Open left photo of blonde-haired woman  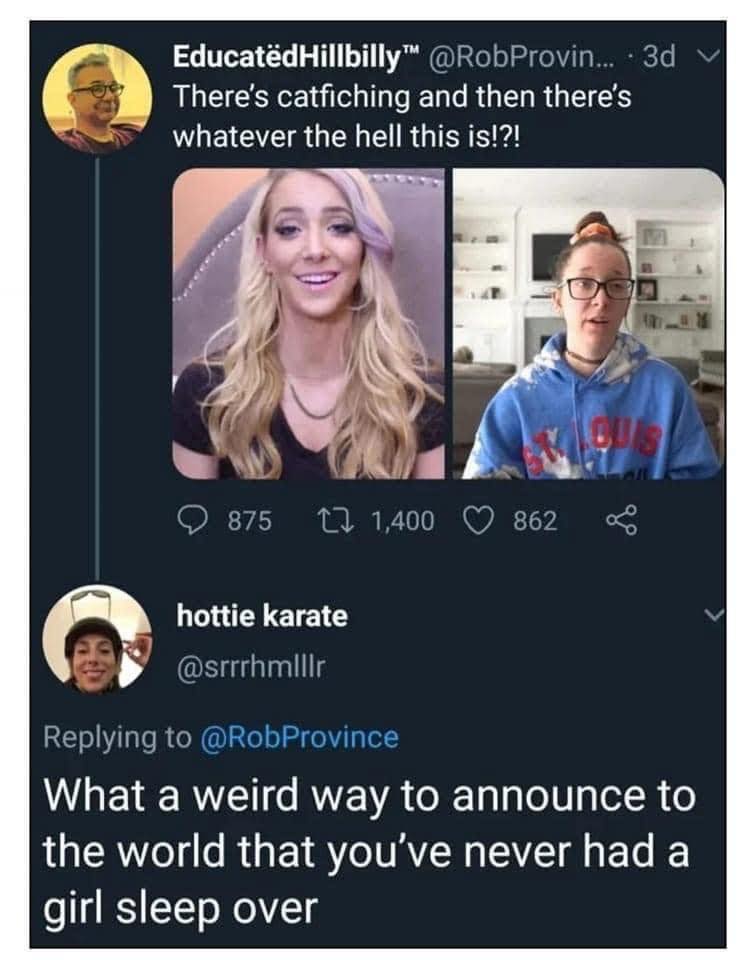pyautogui.click(x=309, y=323)
